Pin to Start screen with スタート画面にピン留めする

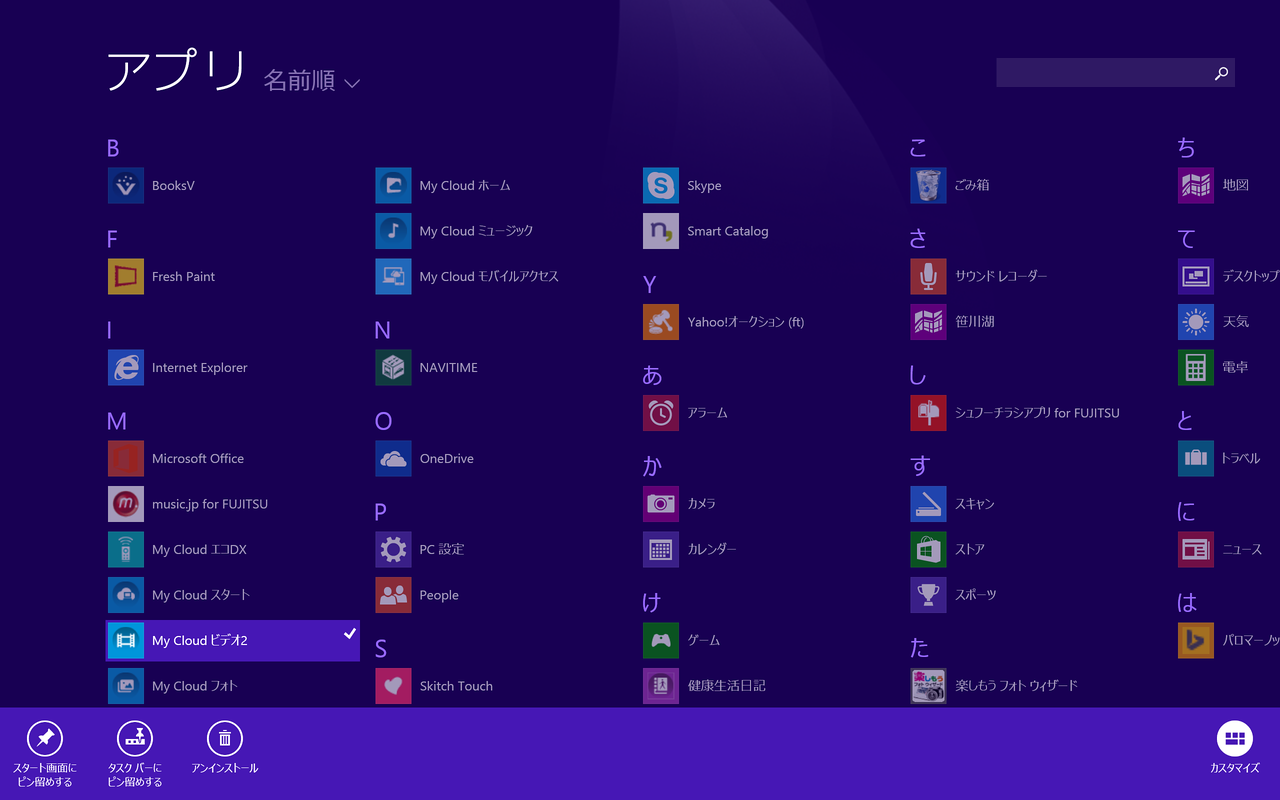(45, 739)
